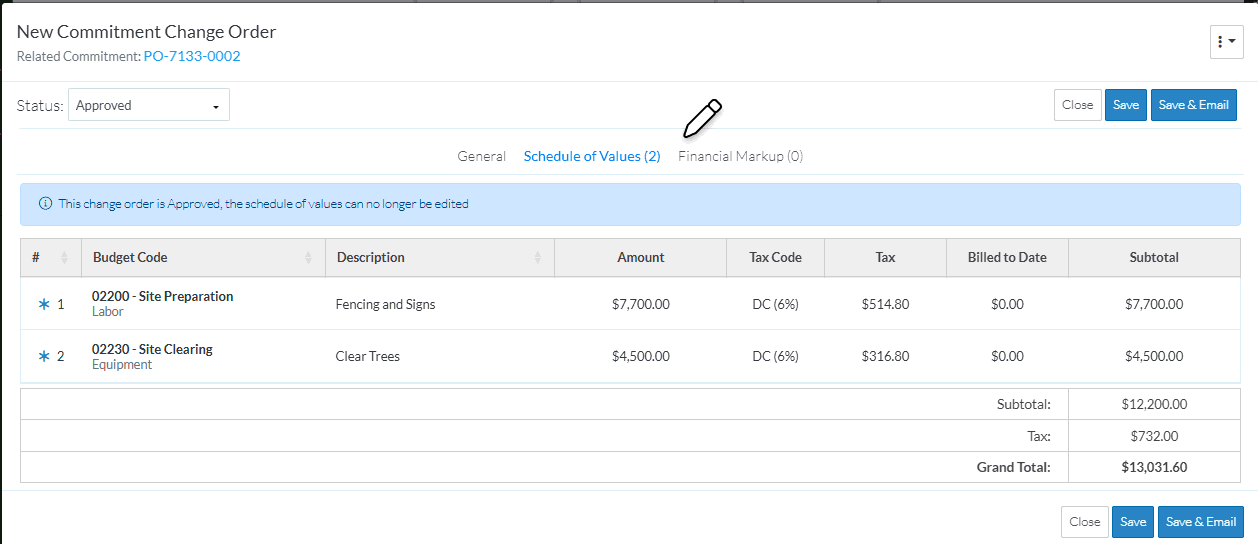Click the $4,500.00 amount cell
This screenshot has width=1258, height=544.
coord(641,356)
